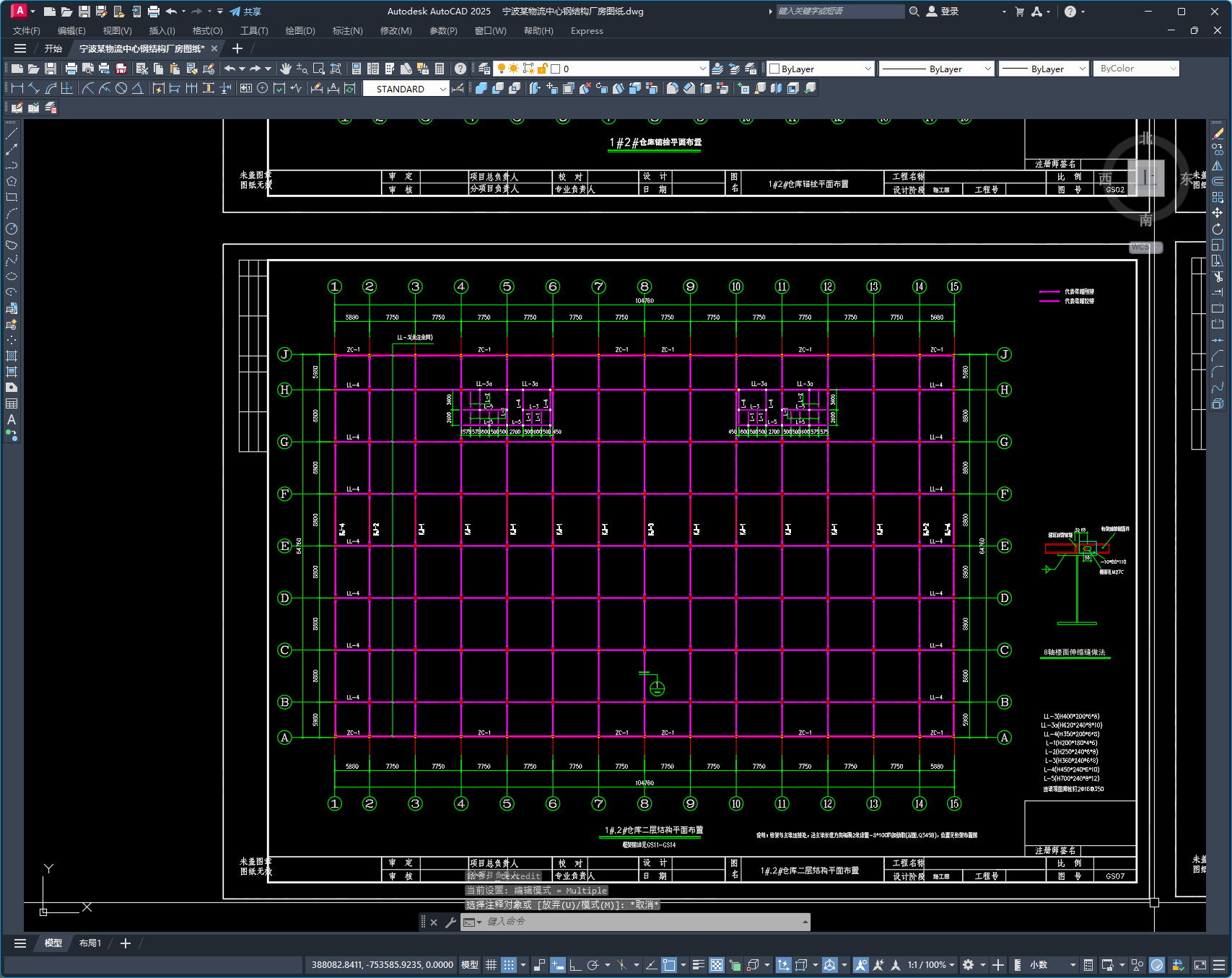The width and height of the screenshot is (1232, 978).
Task: Select the Hatch tool
Action: tap(12, 356)
